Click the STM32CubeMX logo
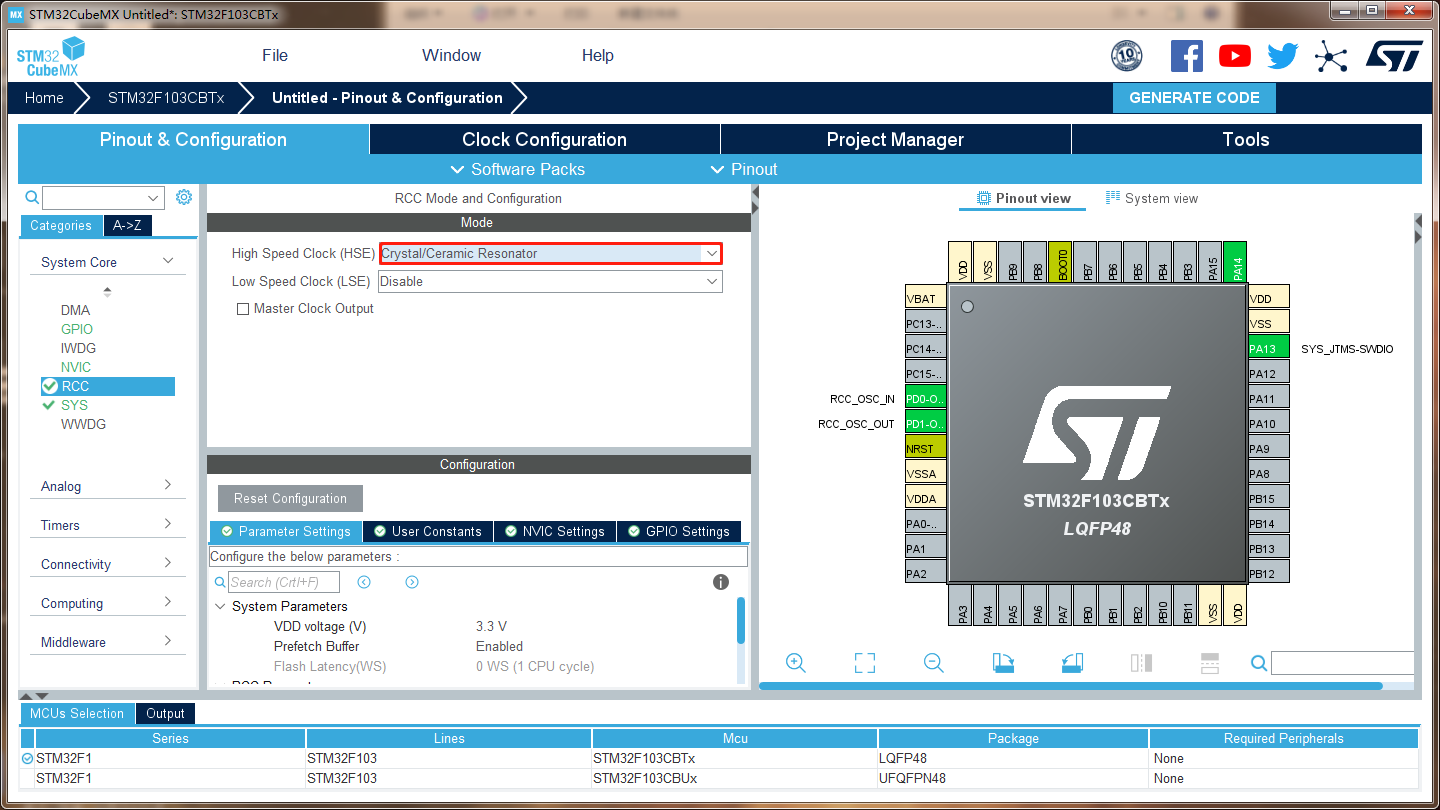The width and height of the screenshot is (1440, 810). click(x=50, y=57)
